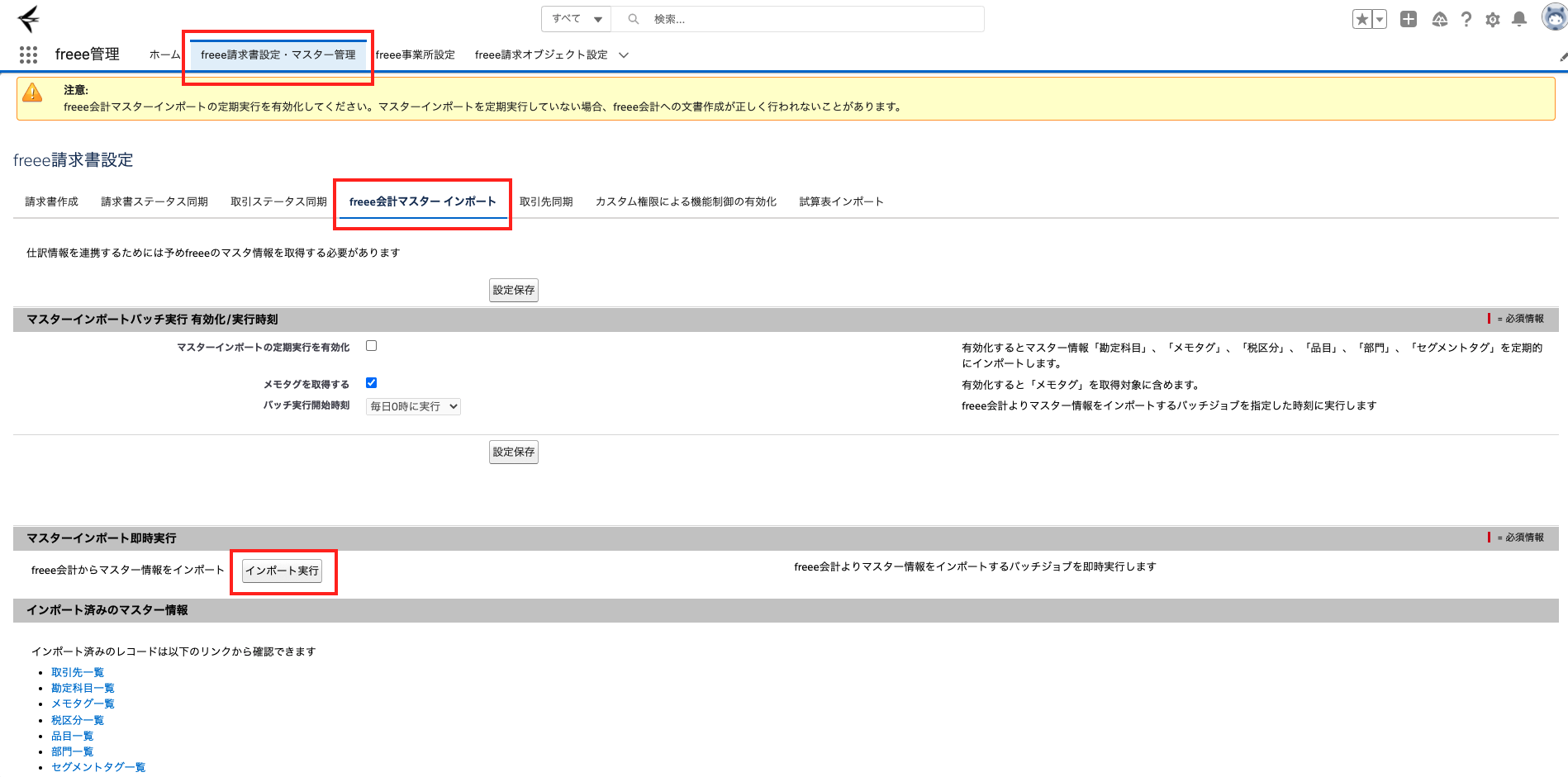Select the freee会計マスター インポート tab
The height and width of the screenshot is (777, 1568).
pyautogui.click(x=423, y=201)
